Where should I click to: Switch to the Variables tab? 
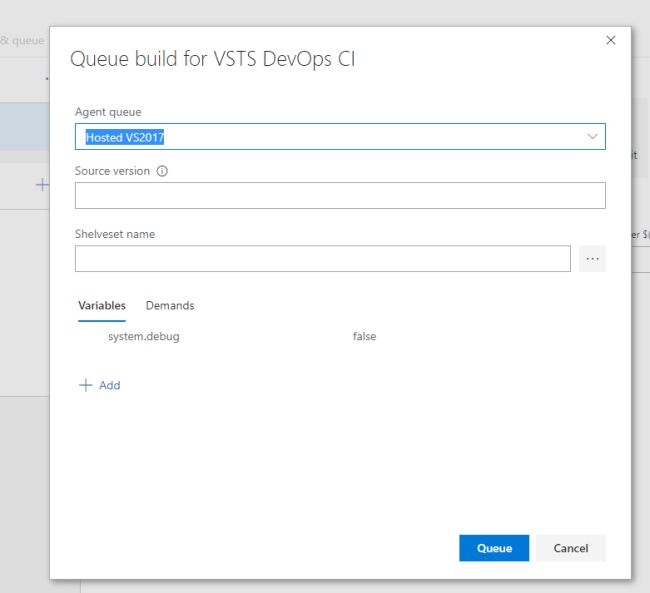(x=102, y=306)
